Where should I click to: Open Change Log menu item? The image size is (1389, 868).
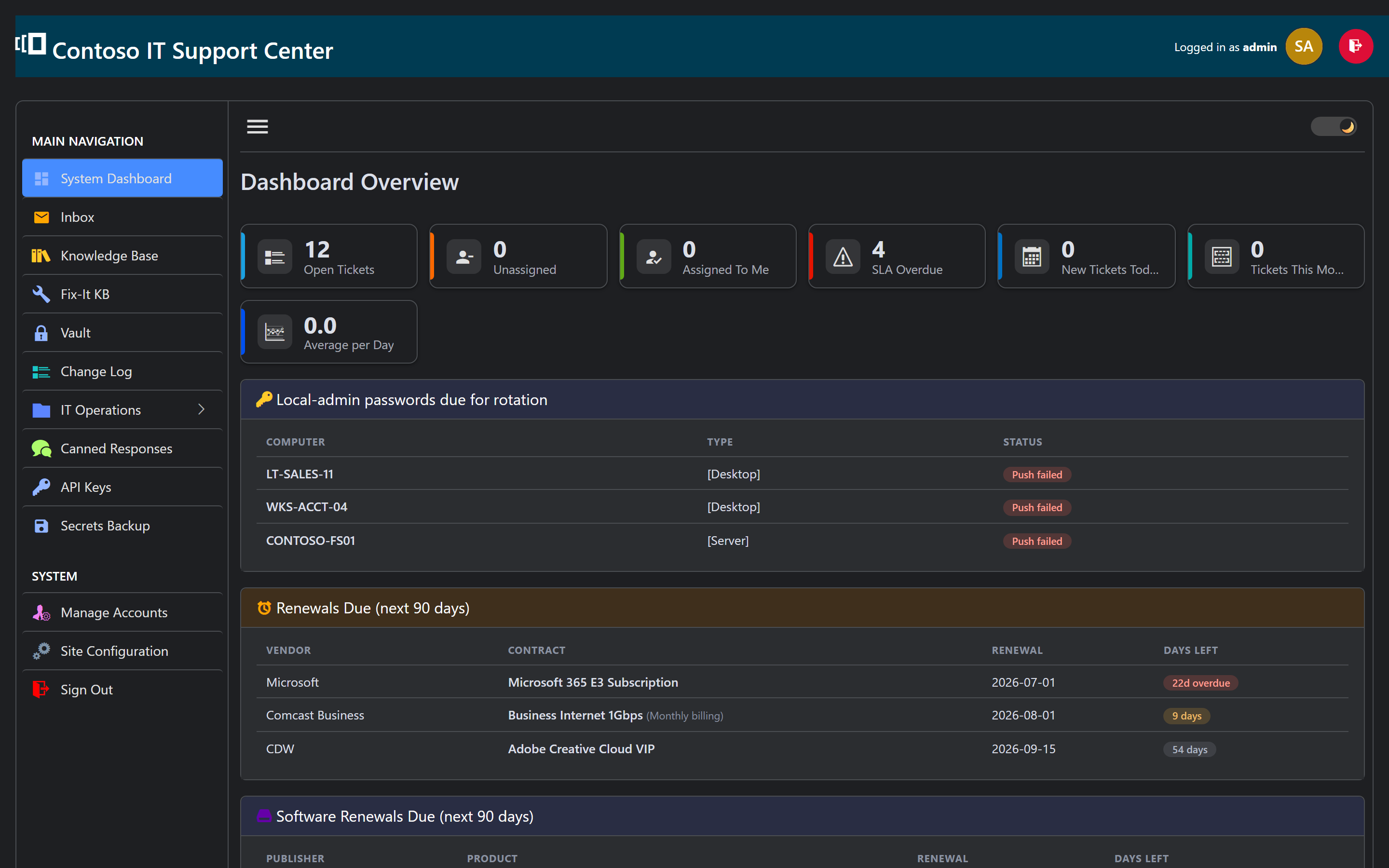pos(122,371)
